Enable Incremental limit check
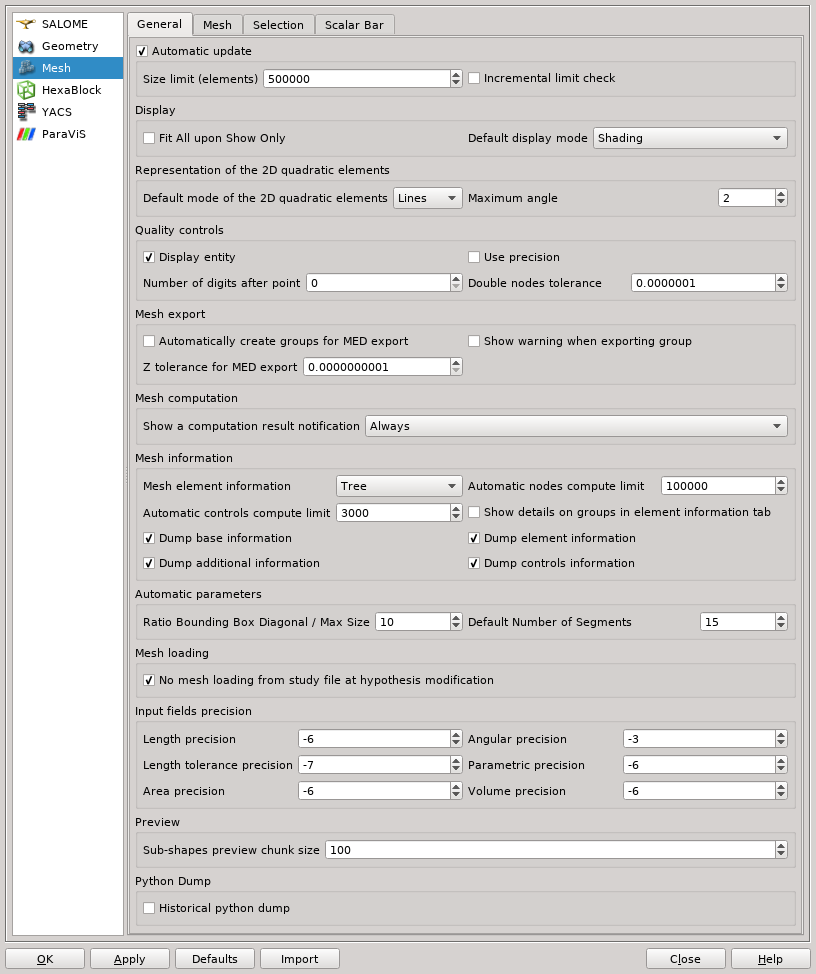The width and height of the screenshot is (816, 974). click(474, 78)
